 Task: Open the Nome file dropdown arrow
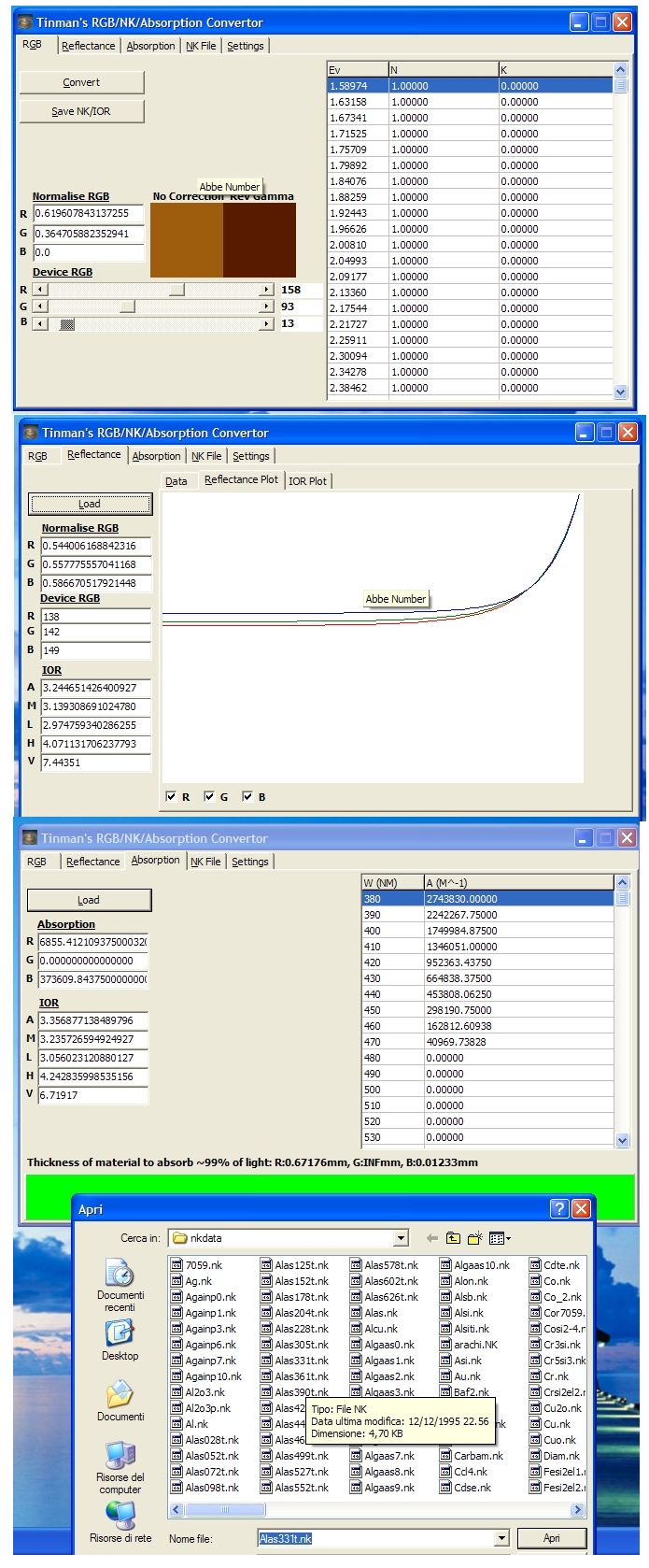click(x=501, y=1538)
